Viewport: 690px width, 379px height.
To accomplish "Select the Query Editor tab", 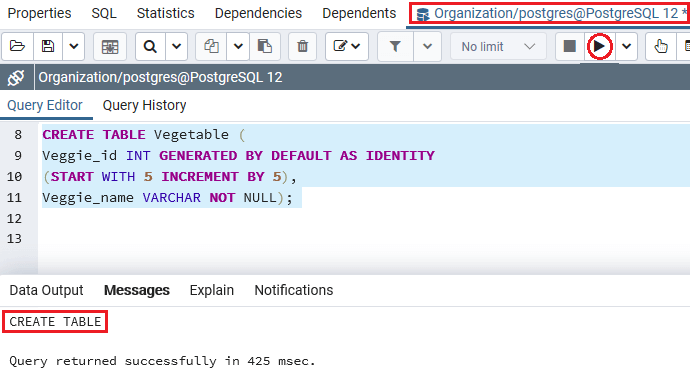I will click(45, 105).
